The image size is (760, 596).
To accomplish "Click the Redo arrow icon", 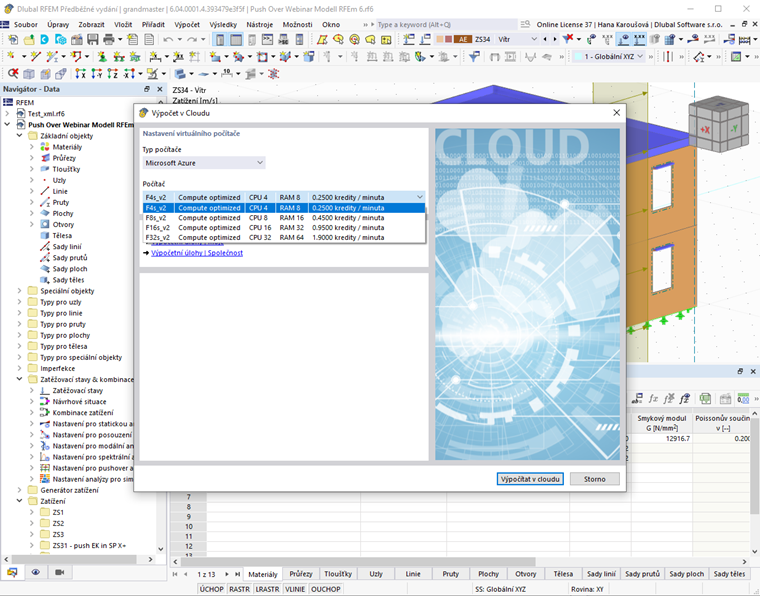I will point(192,40).
